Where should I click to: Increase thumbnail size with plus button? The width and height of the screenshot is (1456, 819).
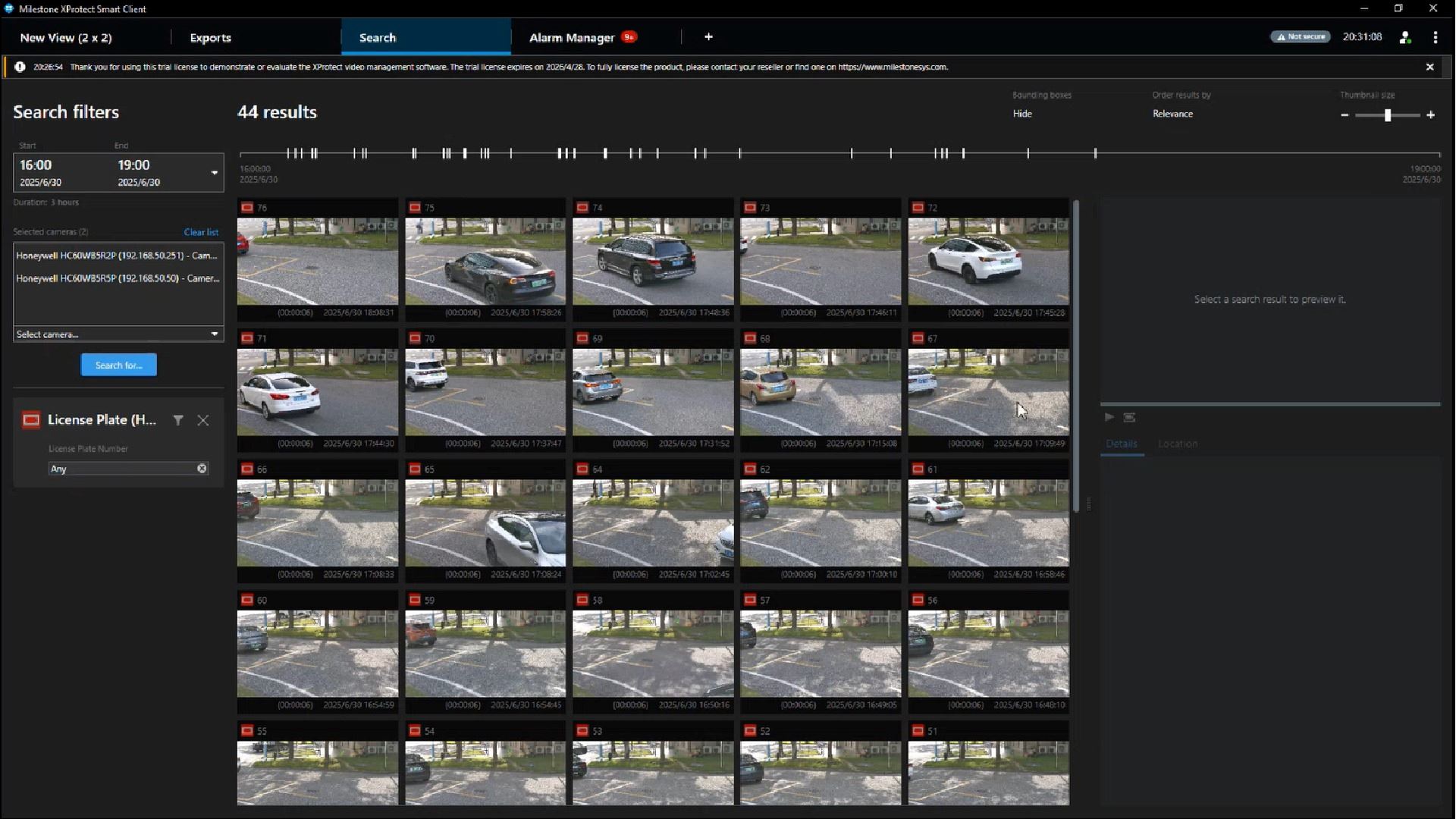(1430, 115)
